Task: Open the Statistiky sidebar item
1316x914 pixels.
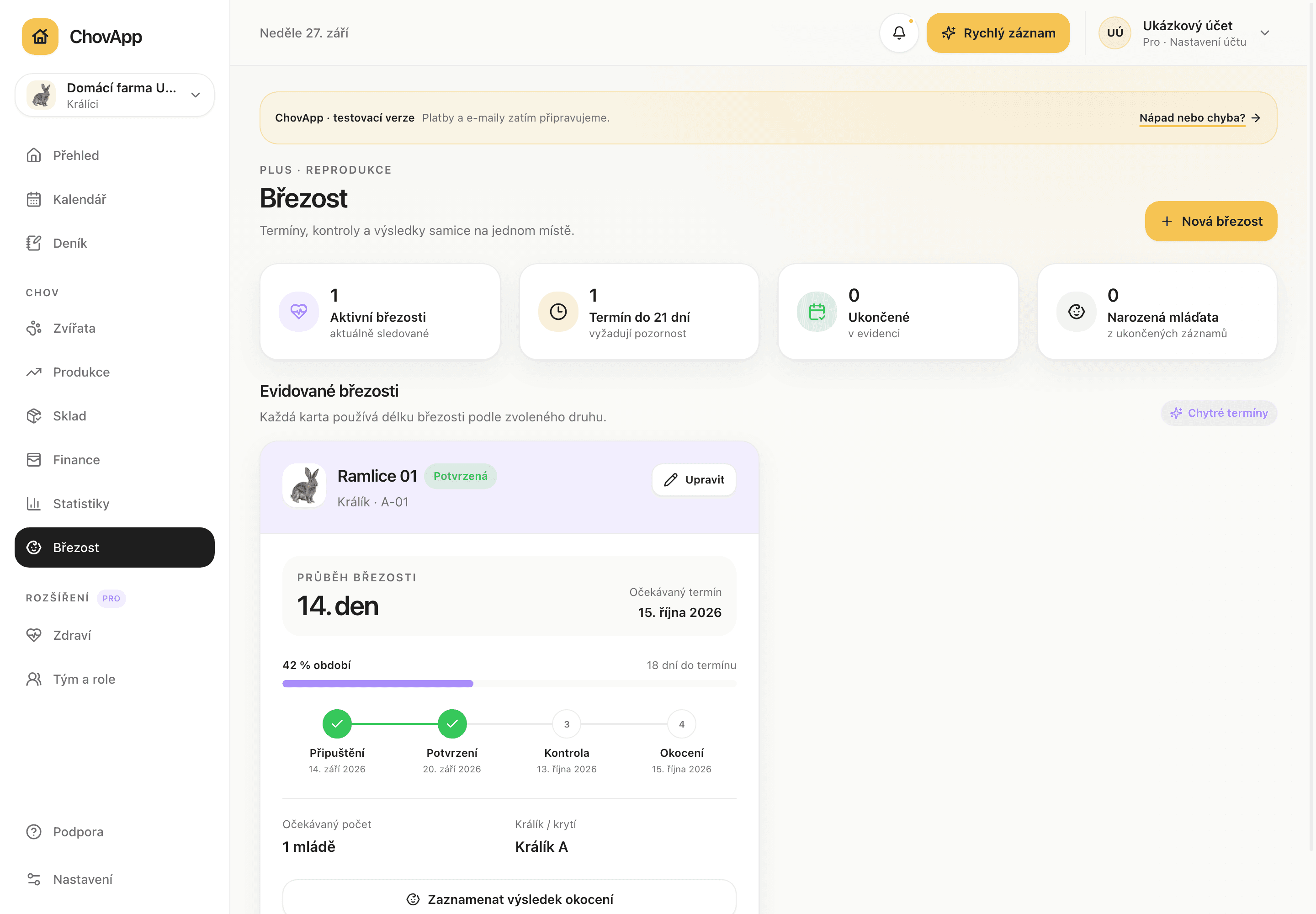Action: click(x=115, y=504)
